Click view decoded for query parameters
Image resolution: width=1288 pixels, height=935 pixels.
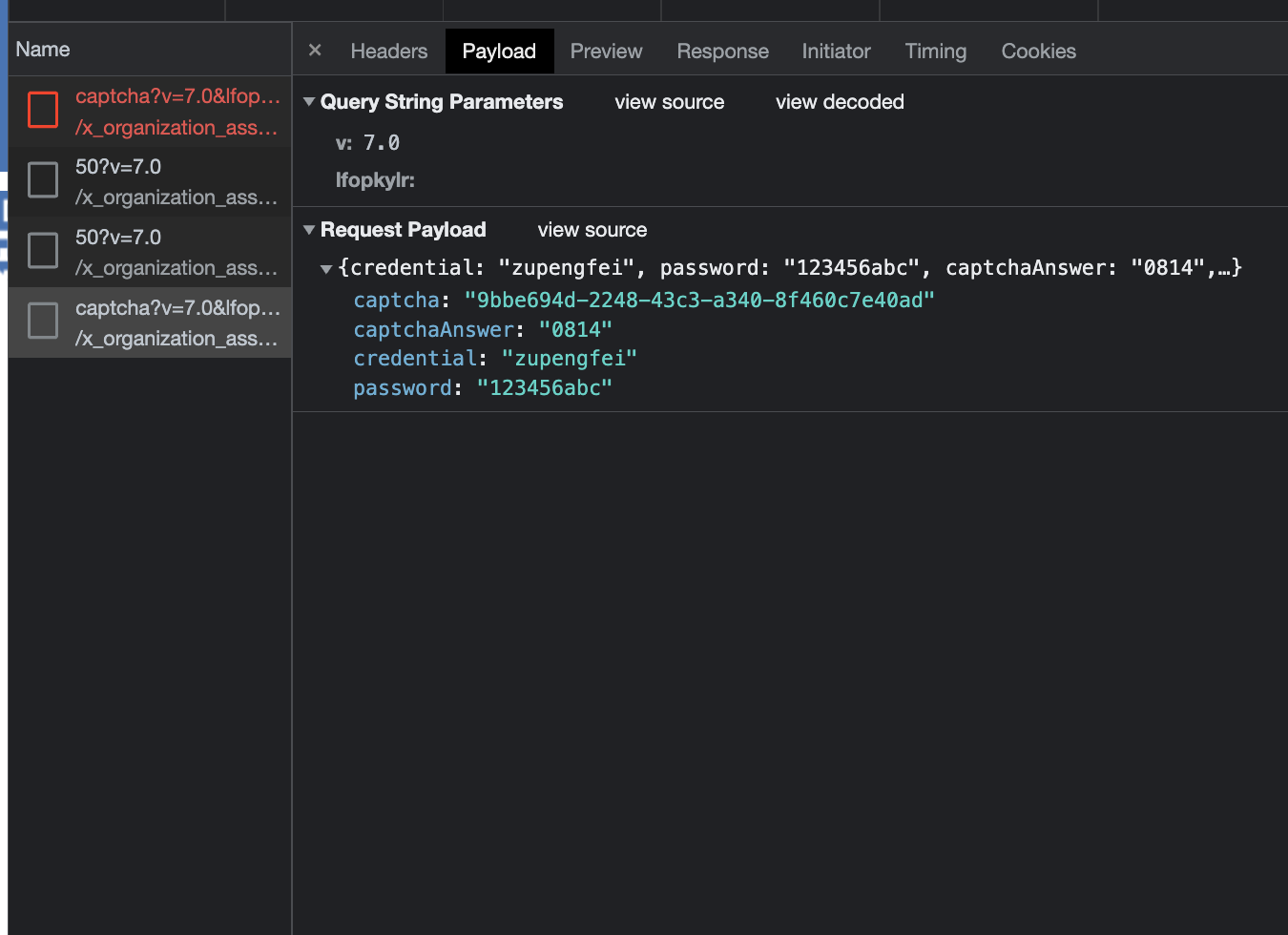point(839,102)
